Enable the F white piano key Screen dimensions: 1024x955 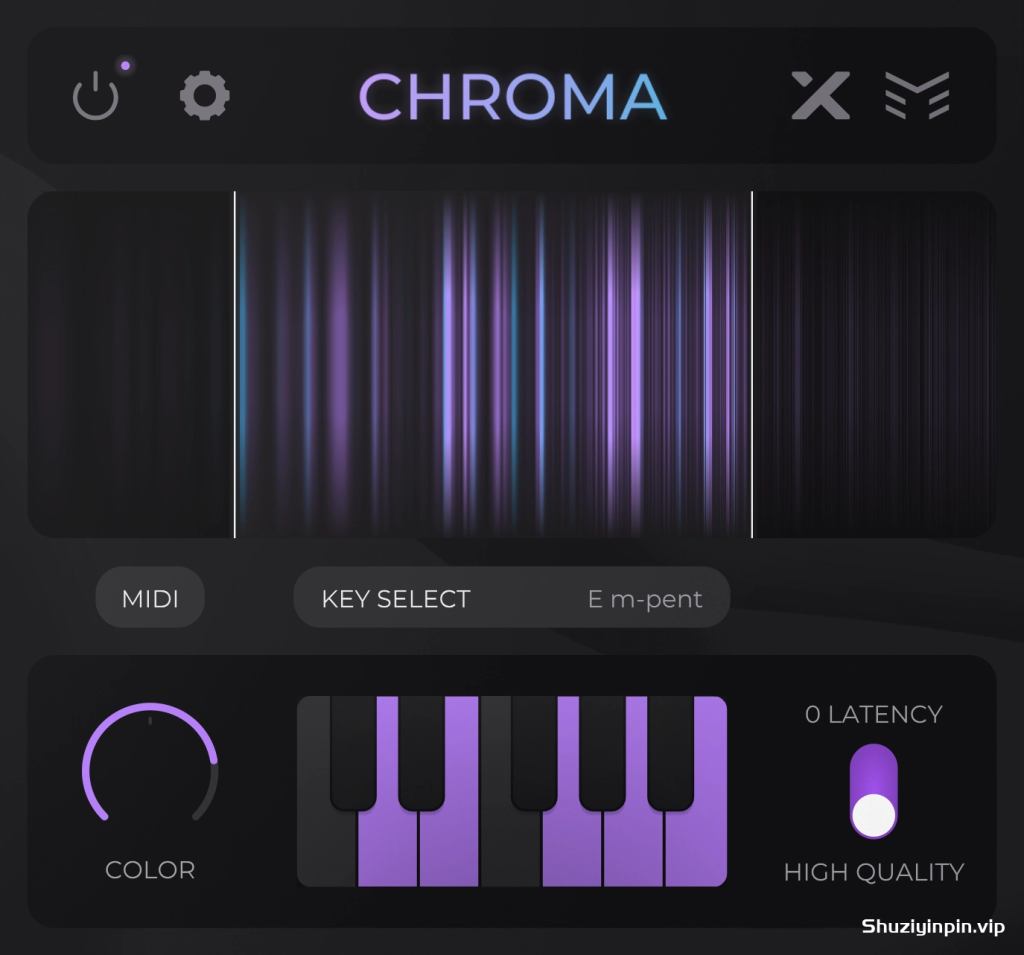pos(510,849)
